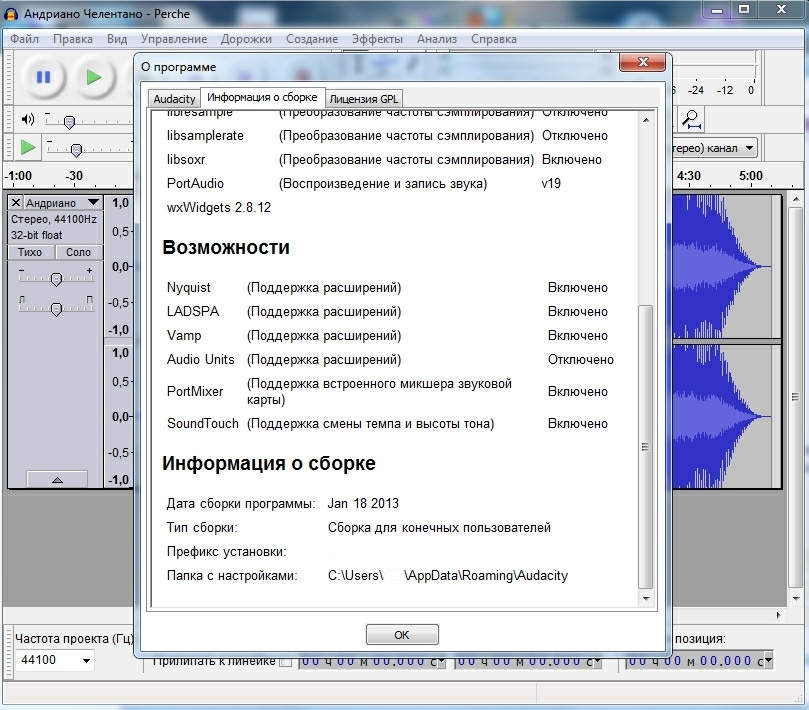Open the Справка menu
Screen dimensions: 809x710
[x=494, y=39]
